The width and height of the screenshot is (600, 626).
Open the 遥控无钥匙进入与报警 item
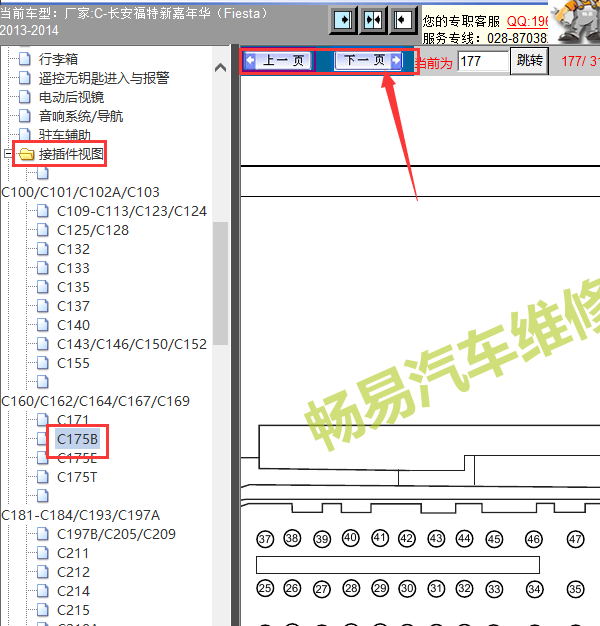(x=104, y=78)
